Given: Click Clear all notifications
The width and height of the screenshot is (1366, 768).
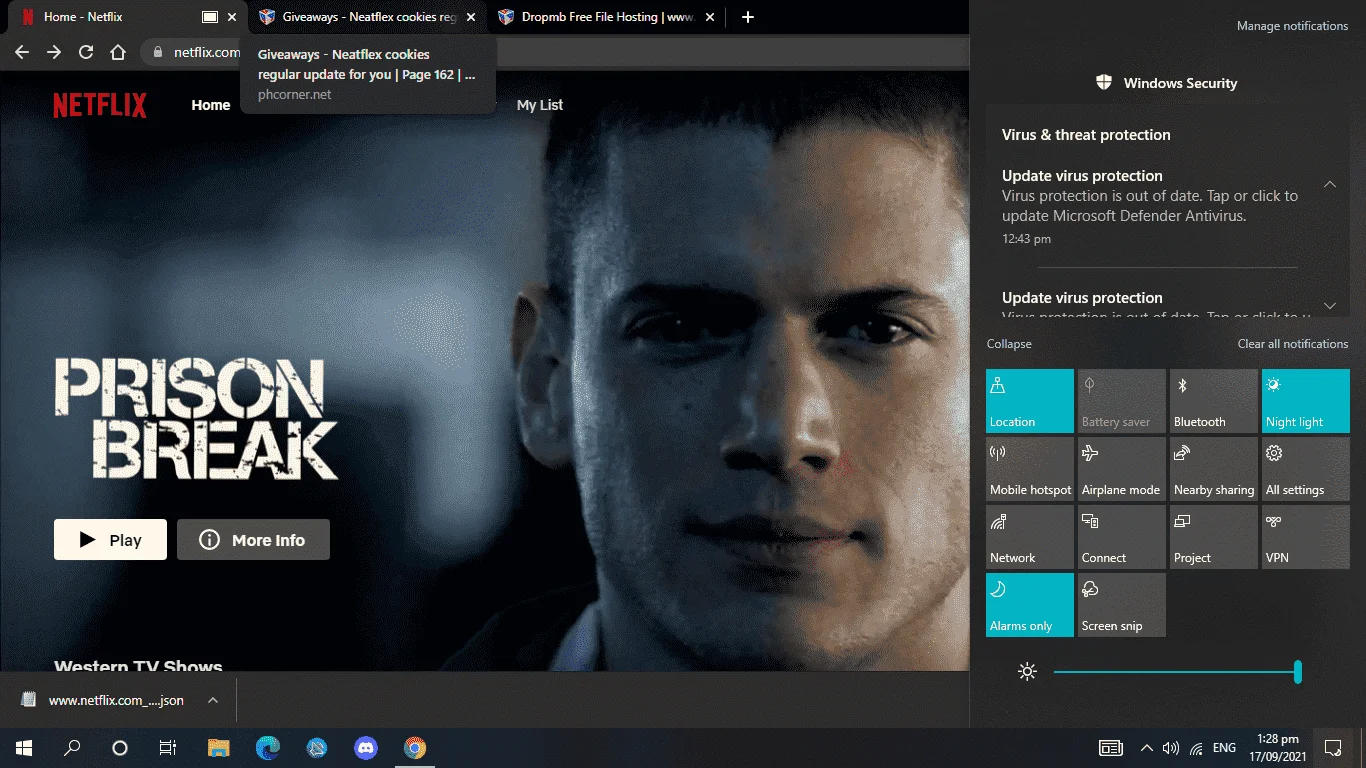Looking at the screenshot, I should tap(1293, 344).
